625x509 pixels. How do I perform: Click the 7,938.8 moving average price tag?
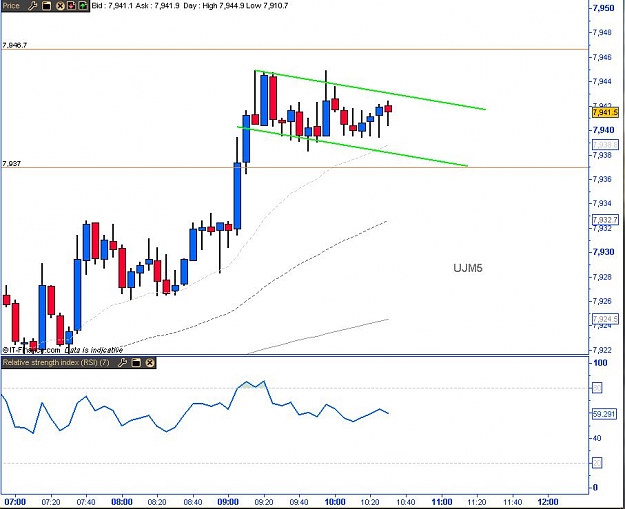(x=605, y=144)
